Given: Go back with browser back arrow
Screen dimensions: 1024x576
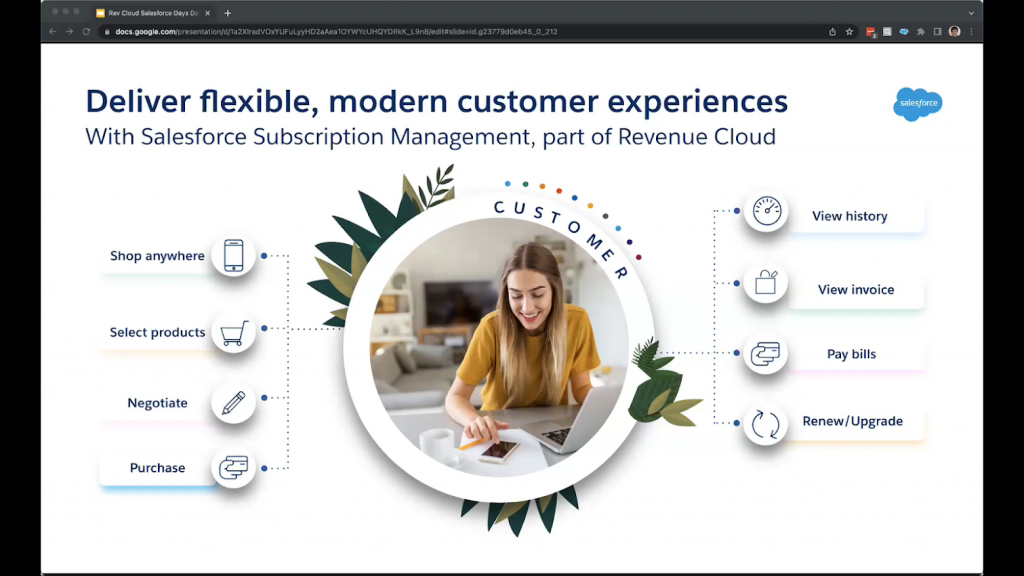Looking at the screenshot, I should 52,31.
